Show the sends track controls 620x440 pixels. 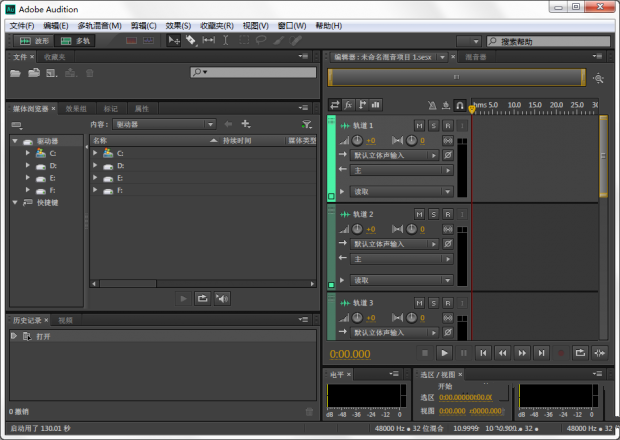pos(362,105)
